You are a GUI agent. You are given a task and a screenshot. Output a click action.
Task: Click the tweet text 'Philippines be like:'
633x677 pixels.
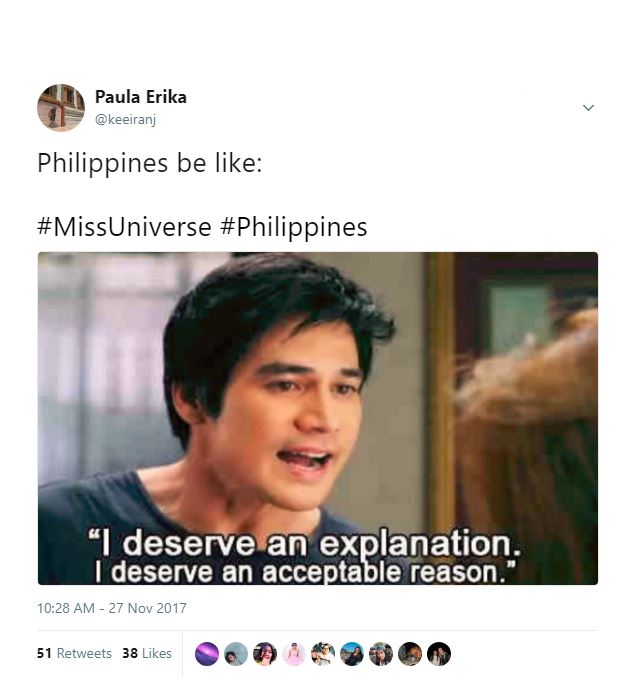point(150,164)
